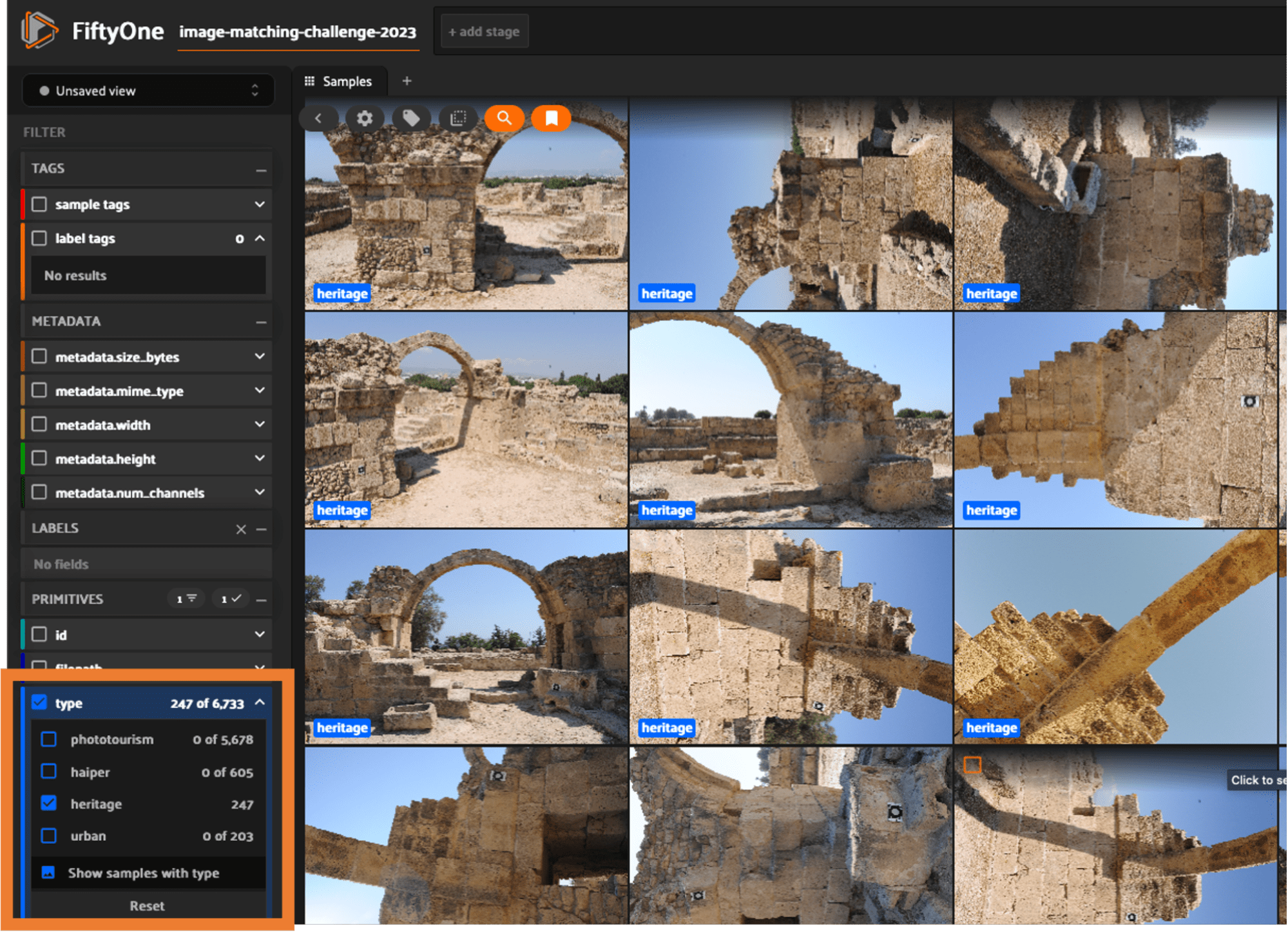Viewport: 1288px width, 933px height.
Task: Click the back arrow icon in samples toolbar
Action: 318,118
